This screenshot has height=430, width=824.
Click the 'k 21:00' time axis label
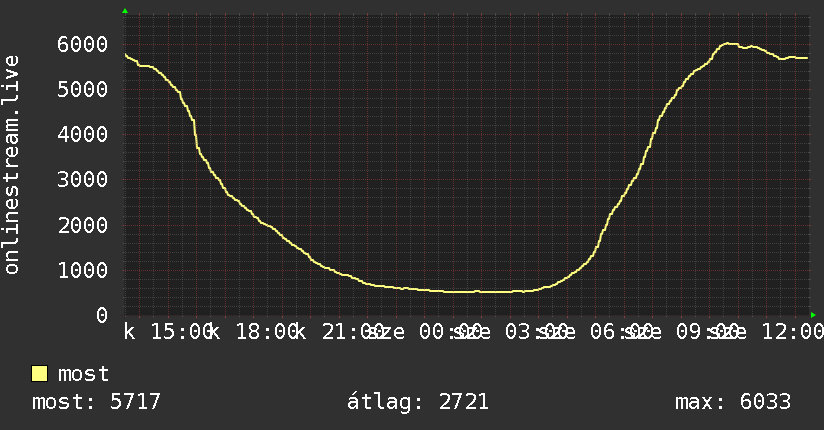click(x=339, y=332)
